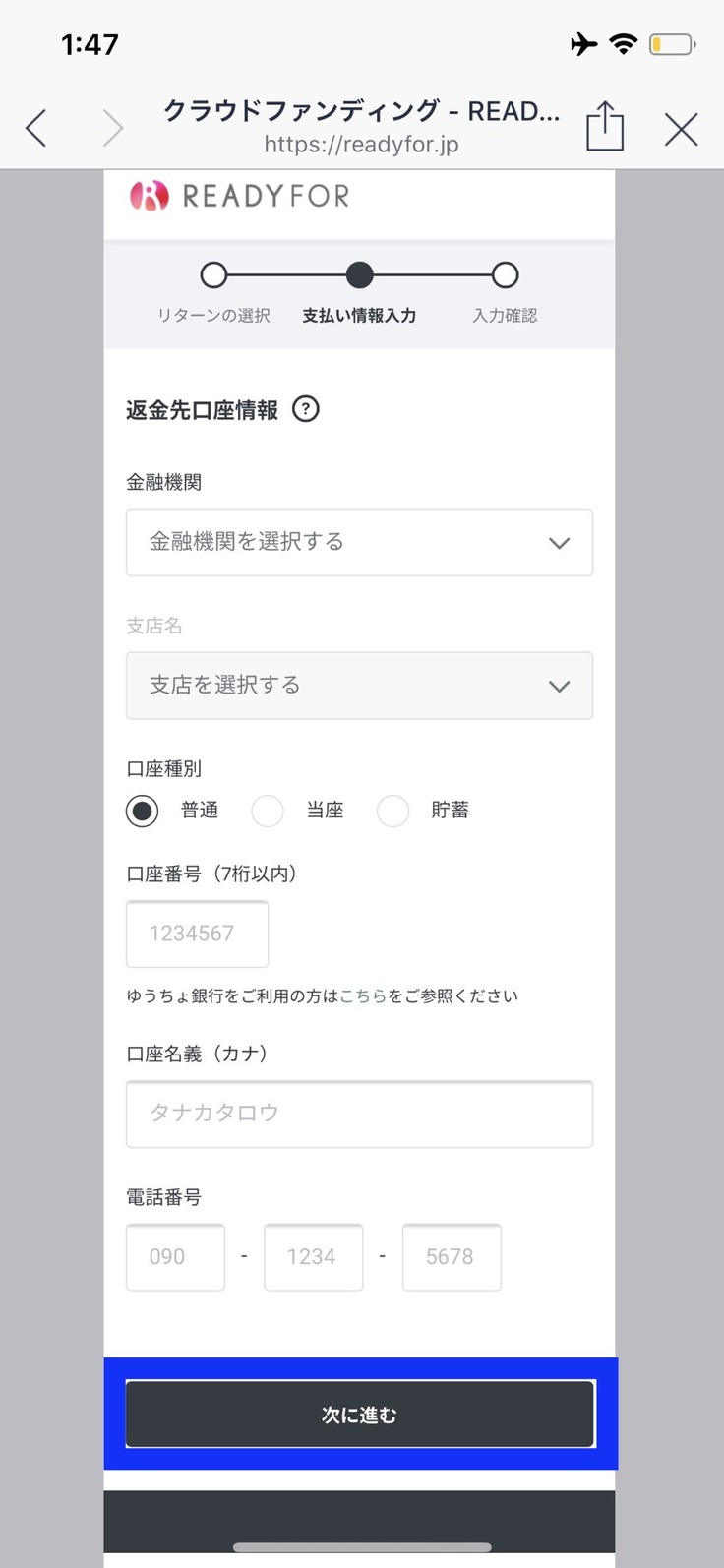724x1568 pixels.
Task: Select the 貯蓄 account type radio
Action: tap(392, 811)
